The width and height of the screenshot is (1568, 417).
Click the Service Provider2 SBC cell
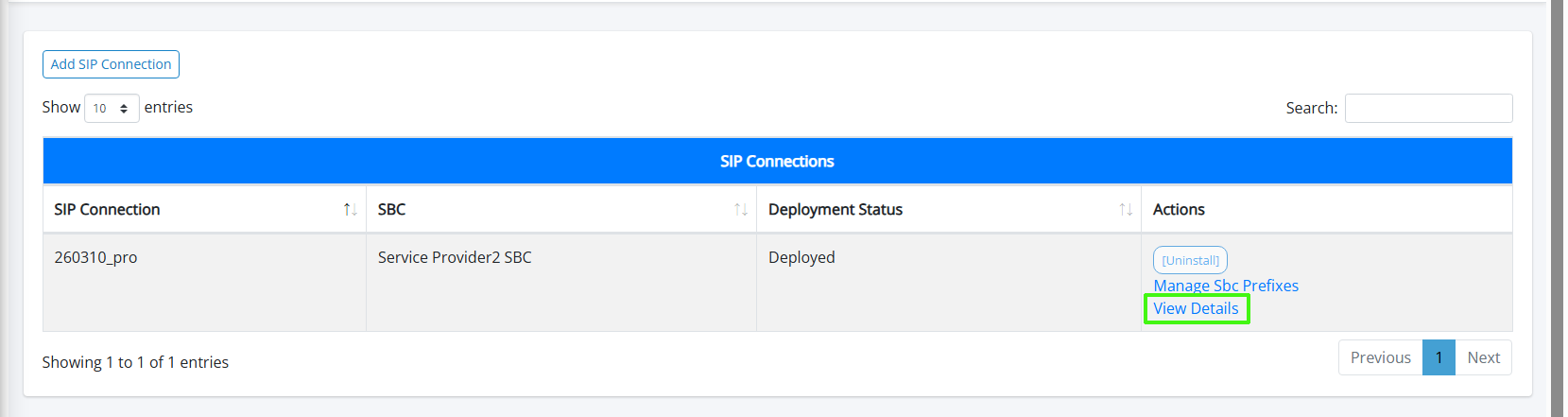pyautogui.click(x=455, y=257)
